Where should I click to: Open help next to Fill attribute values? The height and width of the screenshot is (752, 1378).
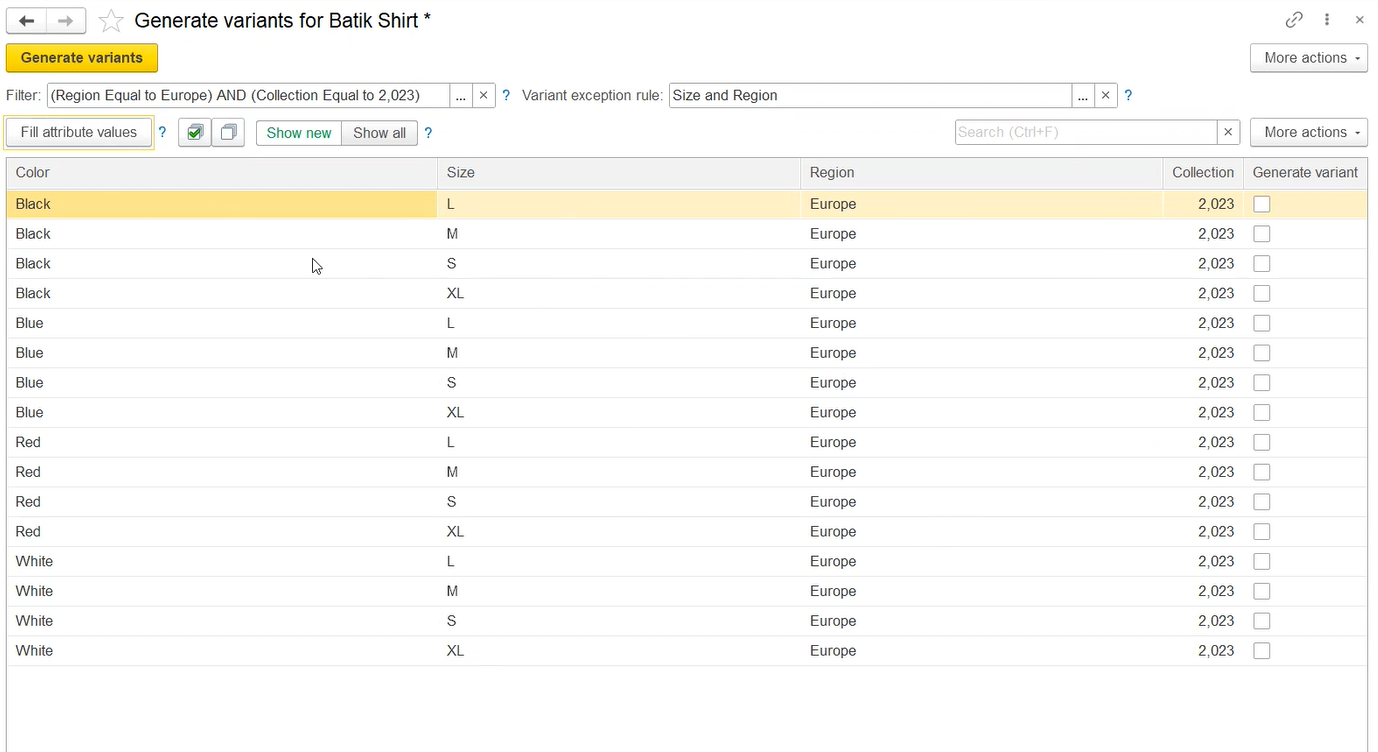pos(162,132)
